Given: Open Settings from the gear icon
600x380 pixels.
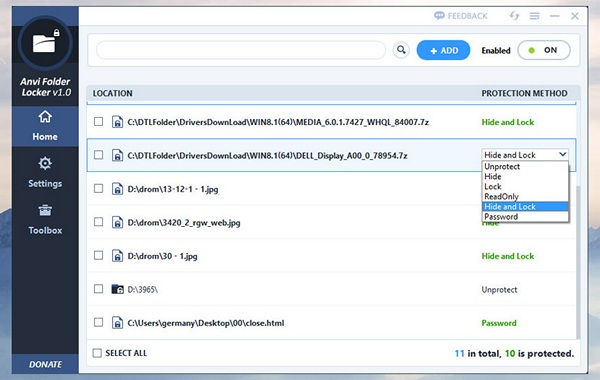Looking at the screenshot, I should tap(45, 163).
